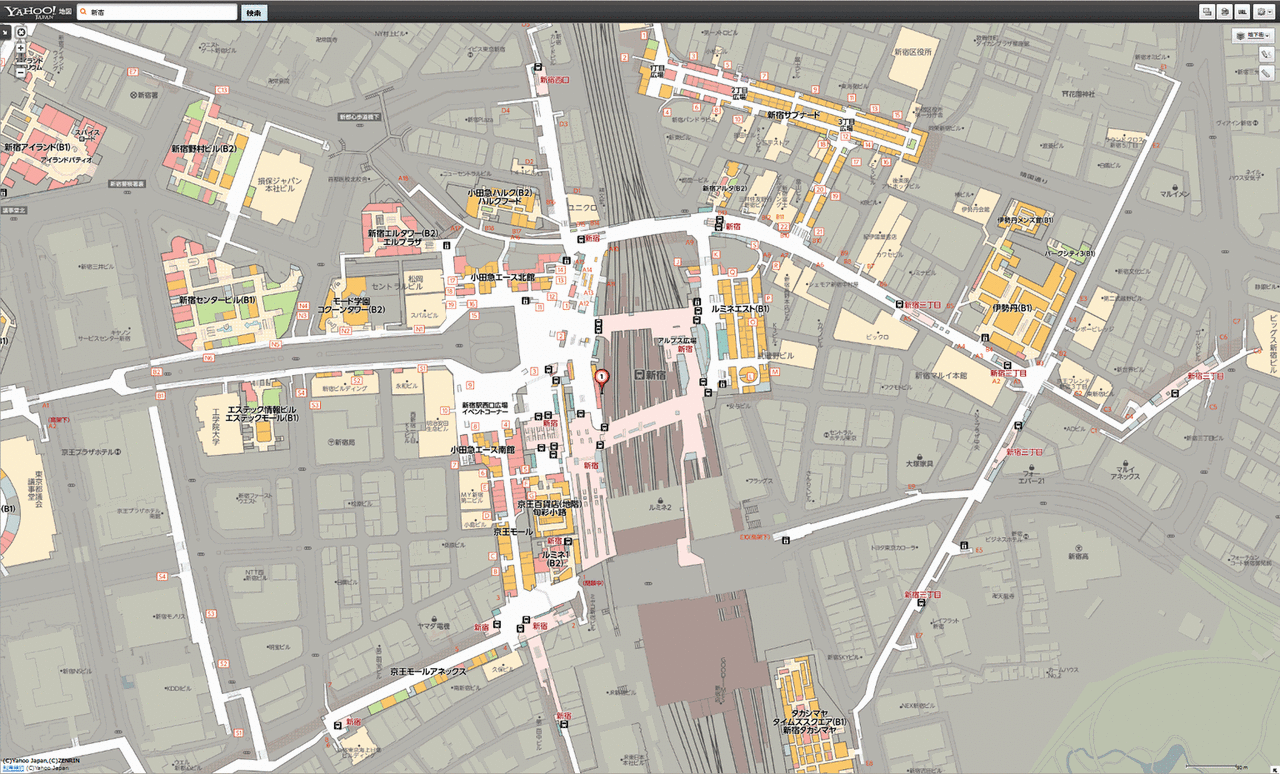Viewport: 1280px width, 774px height.
Task: Click the 検索 search button
Action: point(254,13)
